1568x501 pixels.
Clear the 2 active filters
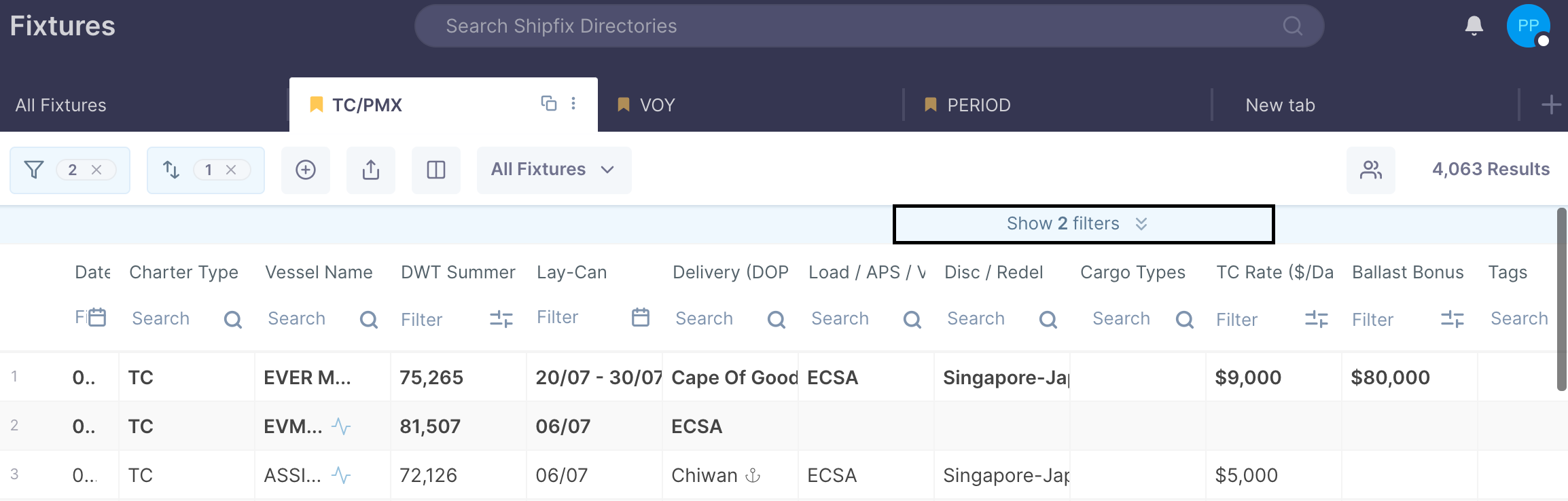pyautogui.click(x=96, y=170)
